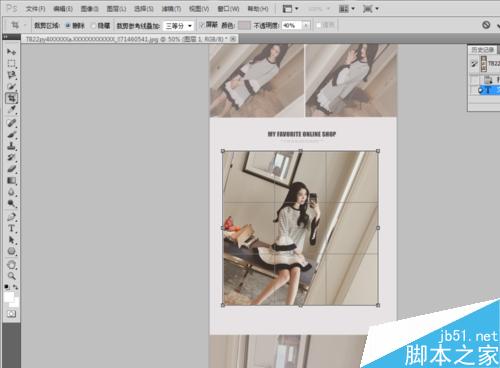Expand the tools panel double-arrow
Viewport: 500px width, 368px height.
[x=6, y=37]
